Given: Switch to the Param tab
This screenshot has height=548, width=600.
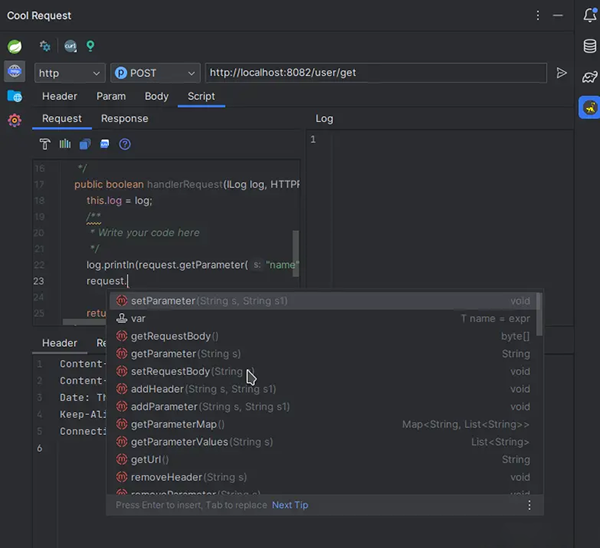Looking at the screenshot, I should pos(111,96).
